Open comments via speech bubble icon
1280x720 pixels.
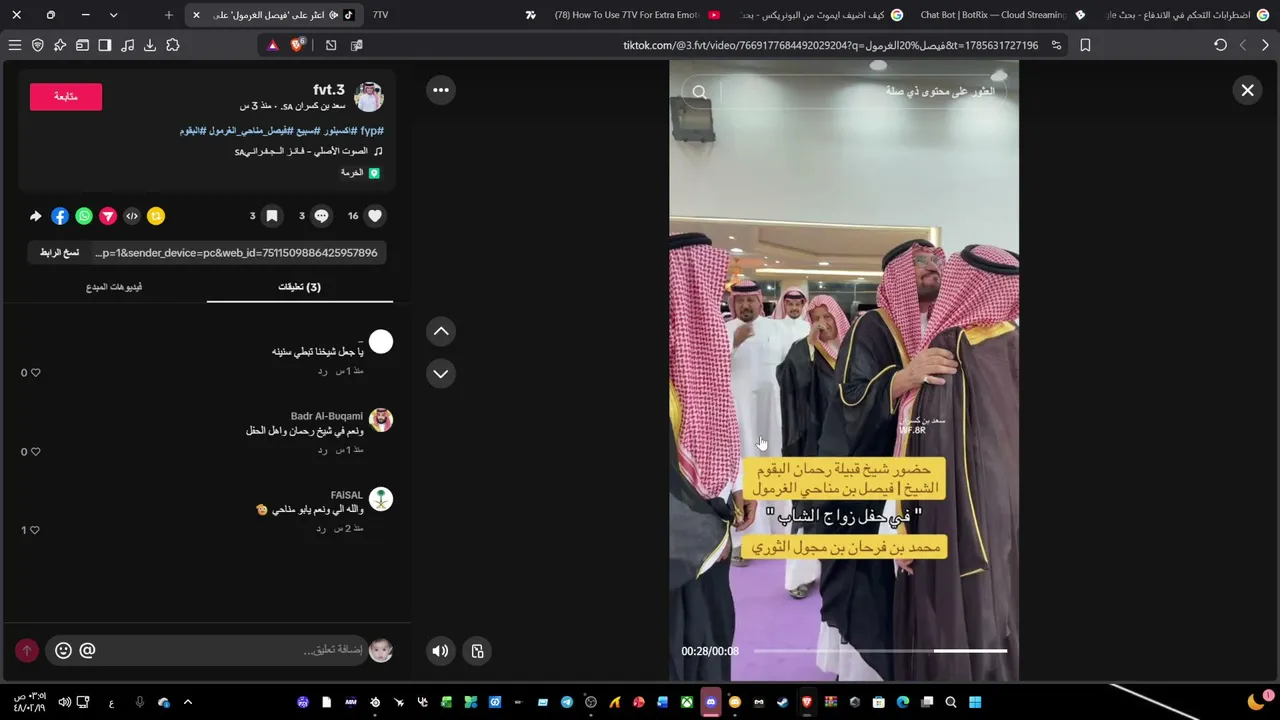click(x=321, y=216)
